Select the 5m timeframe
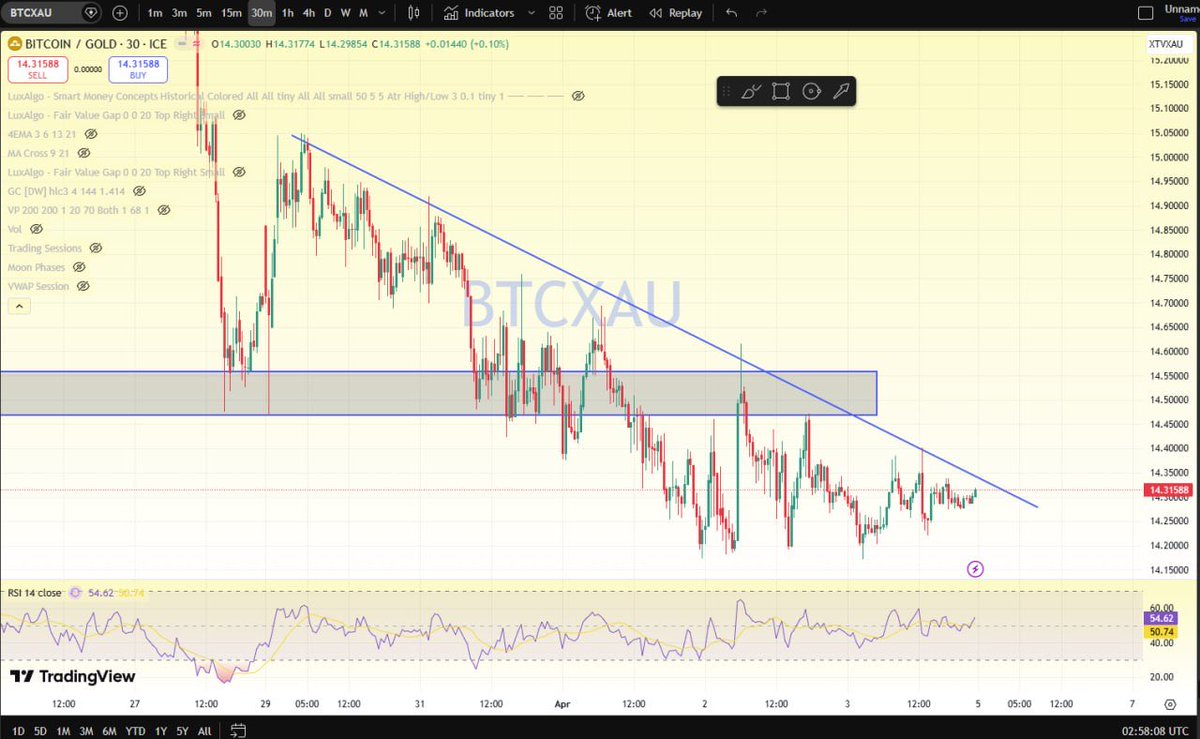The height and width of the screenshot is (739, 1200). pos(204,13)
